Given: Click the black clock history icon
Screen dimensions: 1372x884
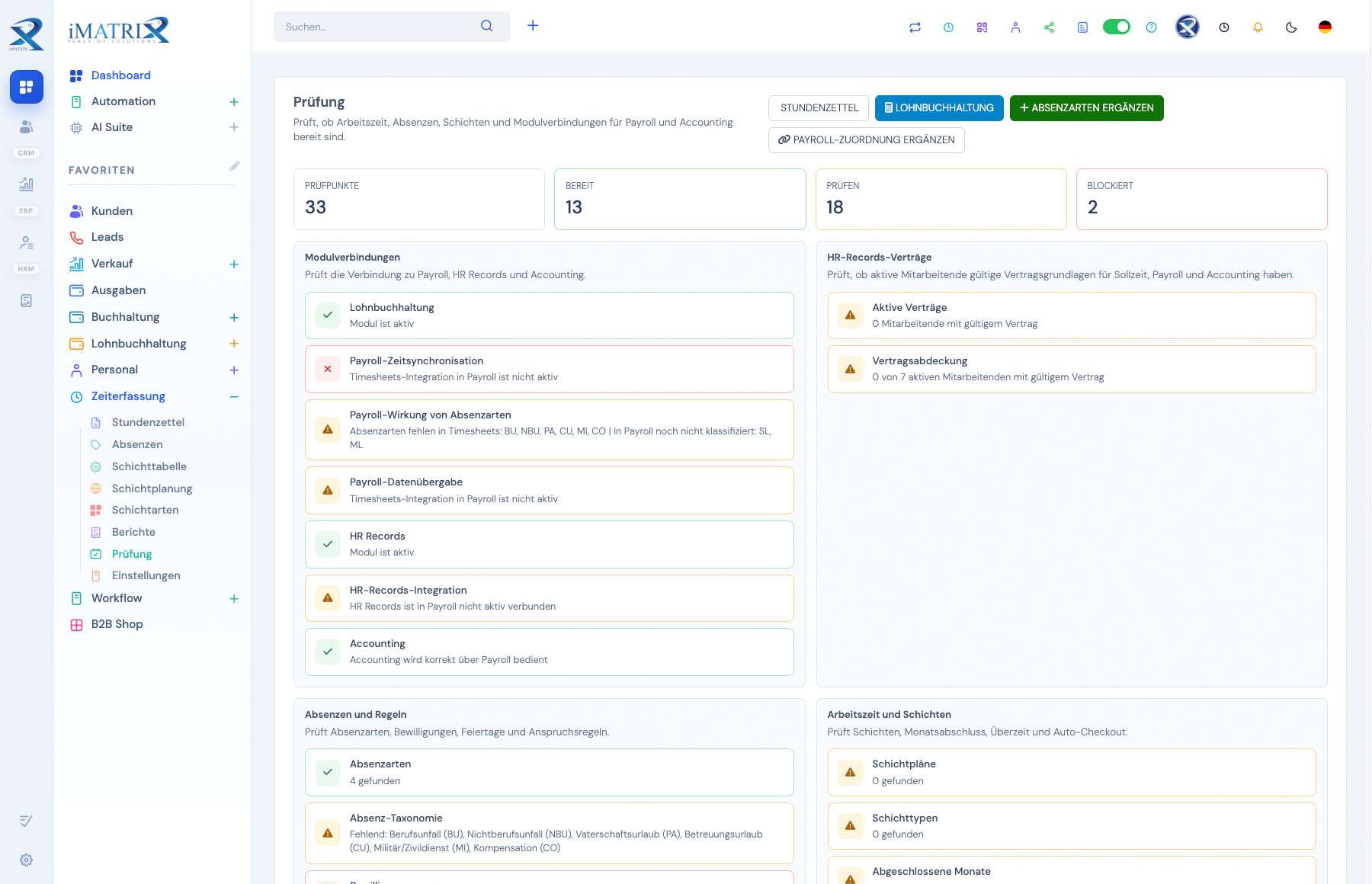Looking at the screenshot, I should tap(1224, 27).
